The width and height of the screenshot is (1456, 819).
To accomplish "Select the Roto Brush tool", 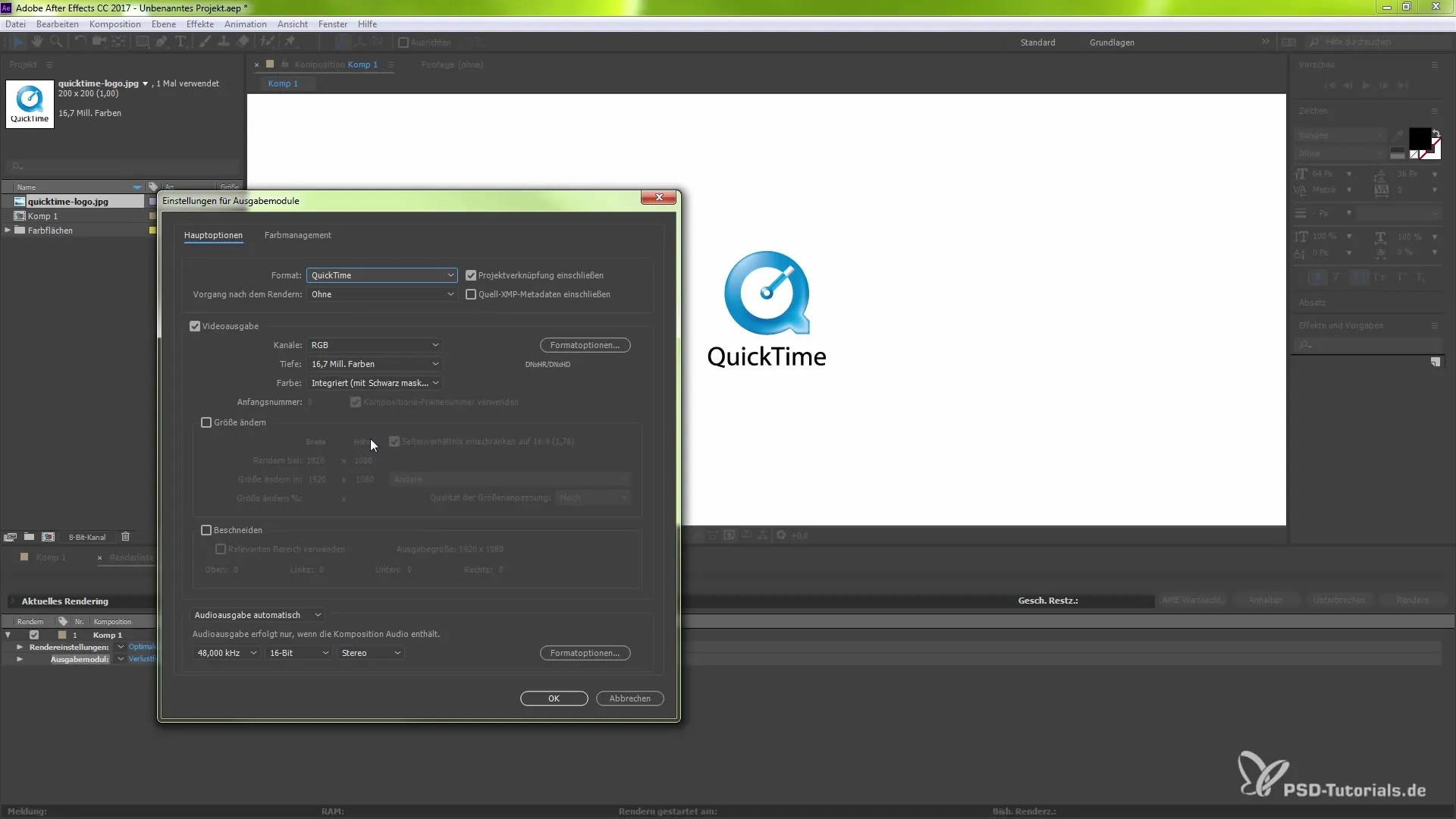I will point(267,42).
